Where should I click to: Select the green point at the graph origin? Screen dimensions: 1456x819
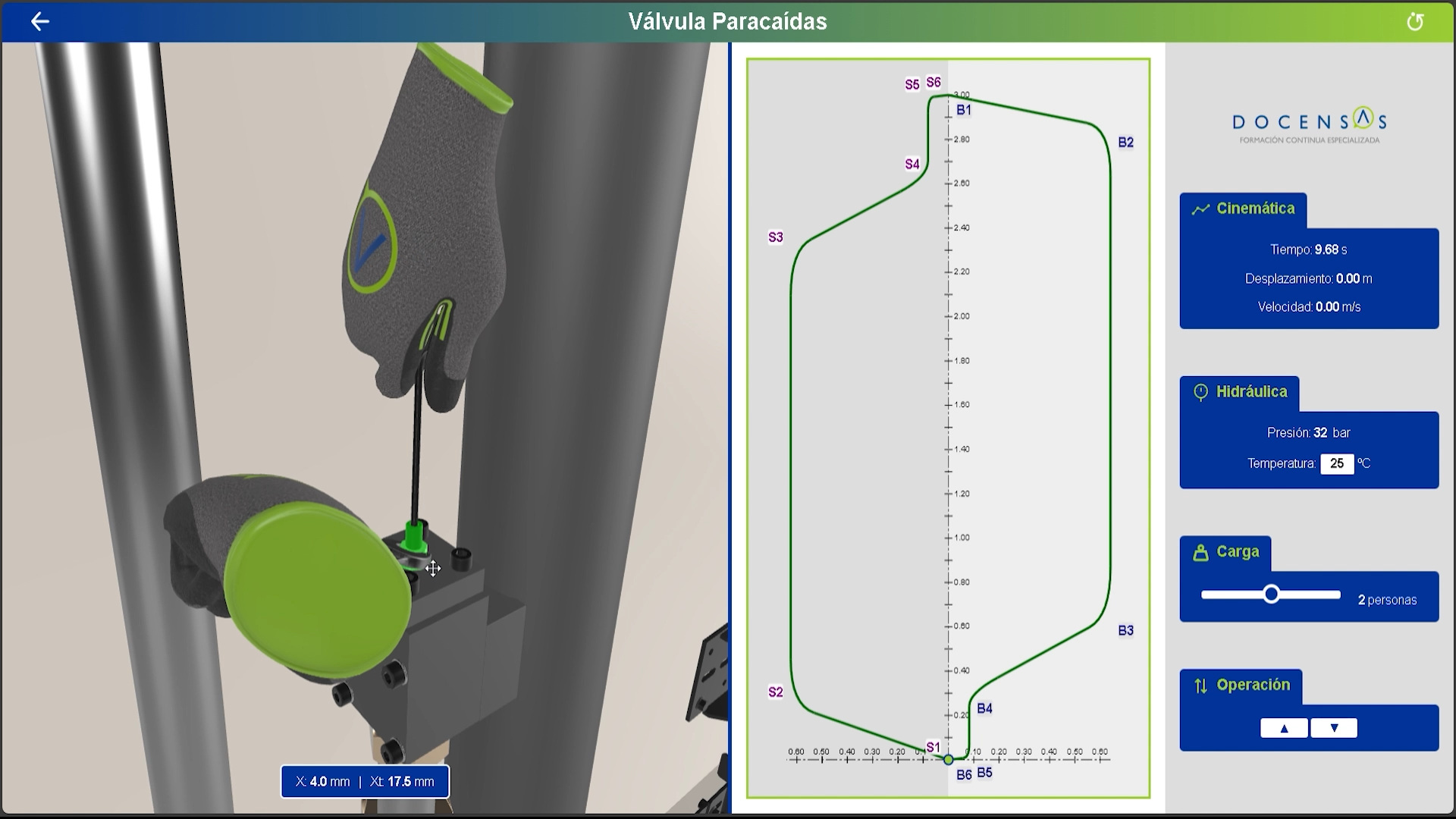[x=947, y=758]
